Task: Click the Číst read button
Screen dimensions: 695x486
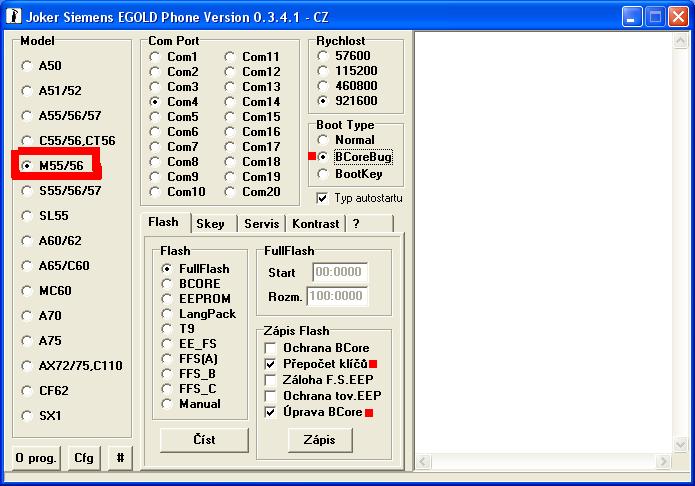Action: [x=204, y=440]
